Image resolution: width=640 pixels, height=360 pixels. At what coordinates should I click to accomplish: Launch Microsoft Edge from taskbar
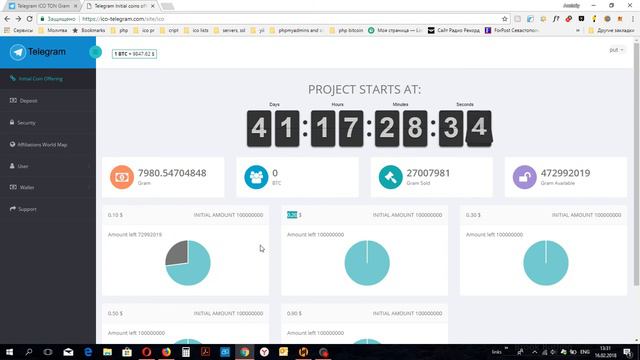88,352
